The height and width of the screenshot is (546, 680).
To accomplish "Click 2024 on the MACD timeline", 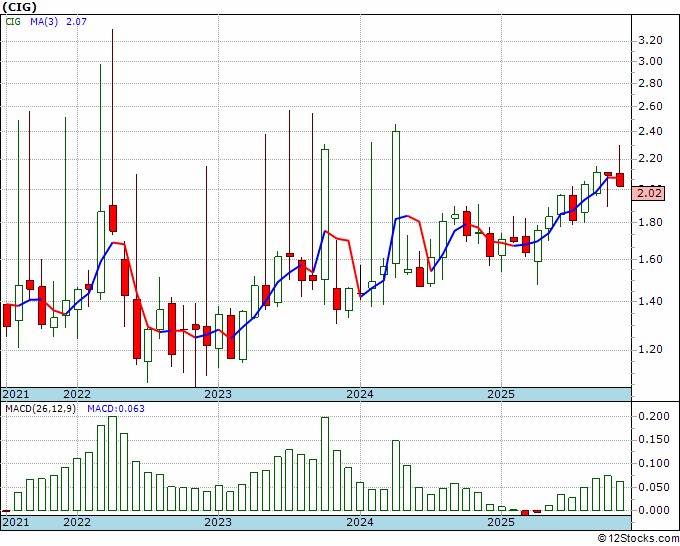I will (x=360, y=522).
